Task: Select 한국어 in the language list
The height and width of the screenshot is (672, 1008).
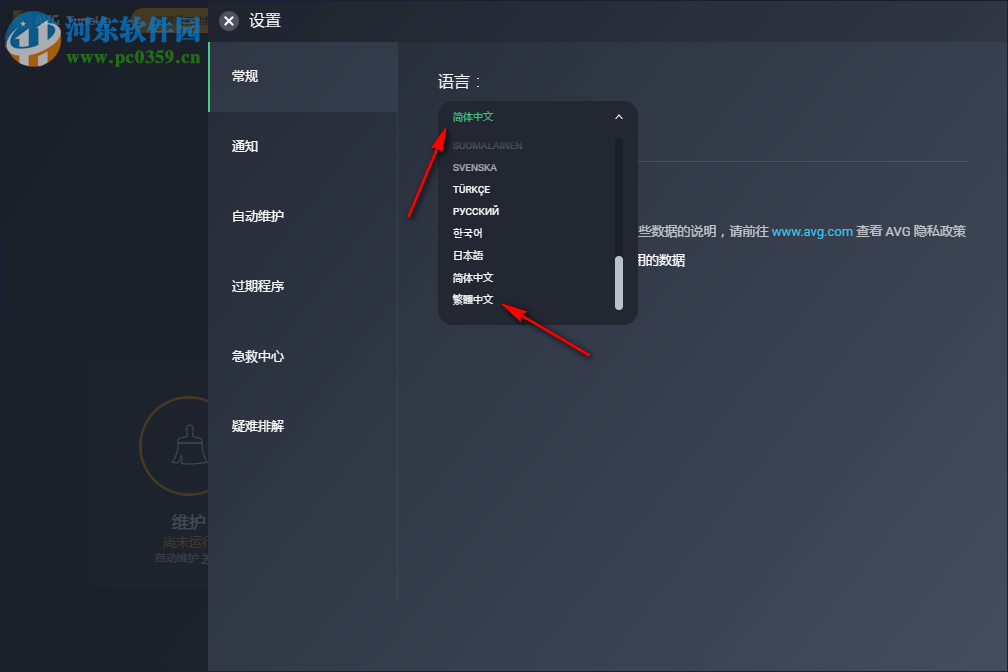Action: 468,233
